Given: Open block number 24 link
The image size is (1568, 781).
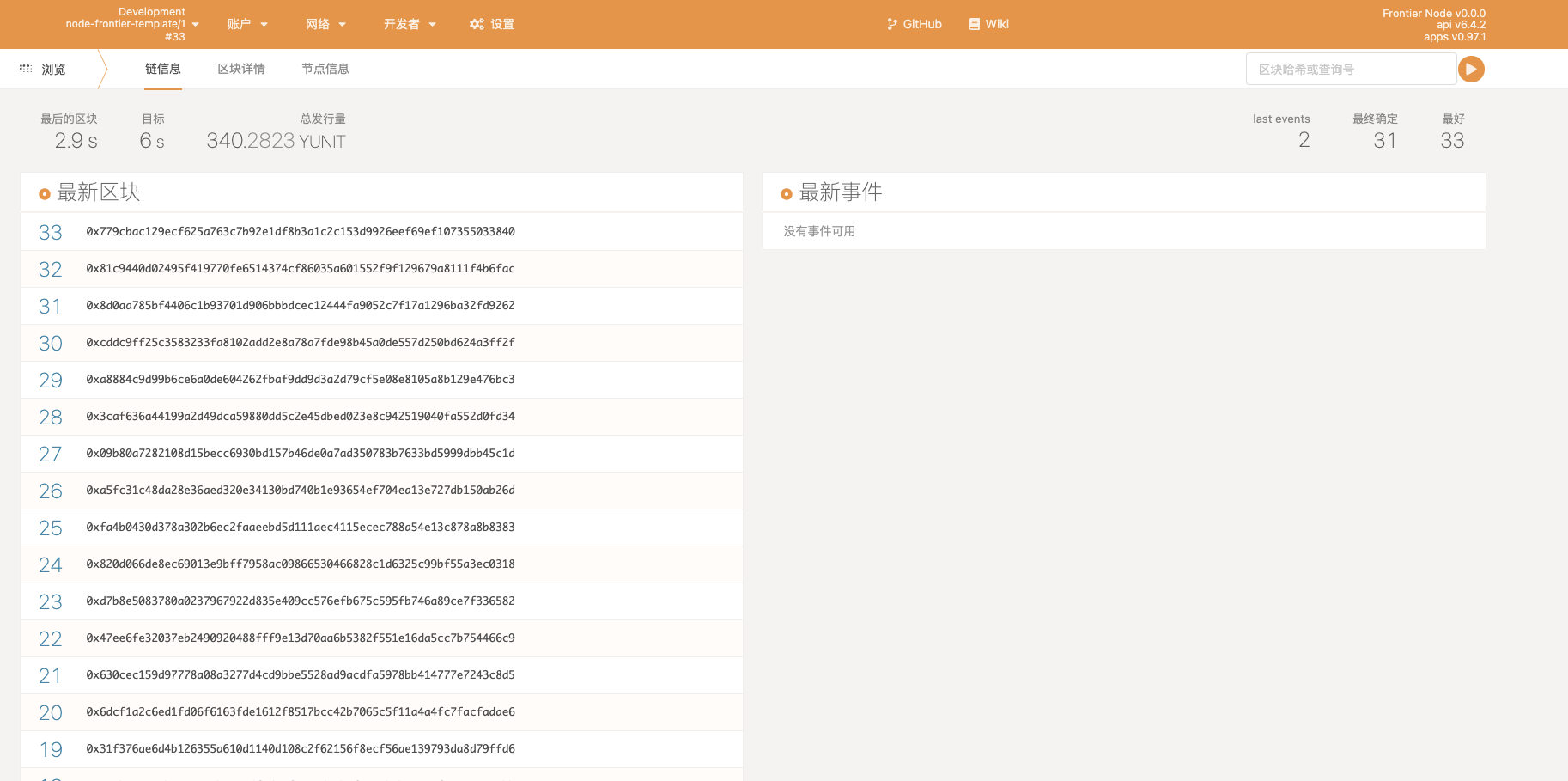Looking at the screenshot, I should coord(51,564).
